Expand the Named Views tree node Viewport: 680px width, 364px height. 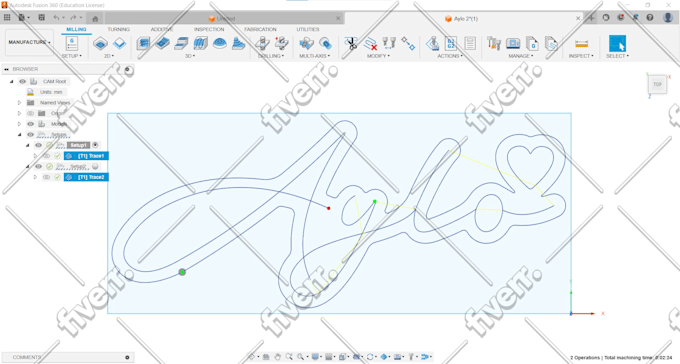(x=19, y=102)
